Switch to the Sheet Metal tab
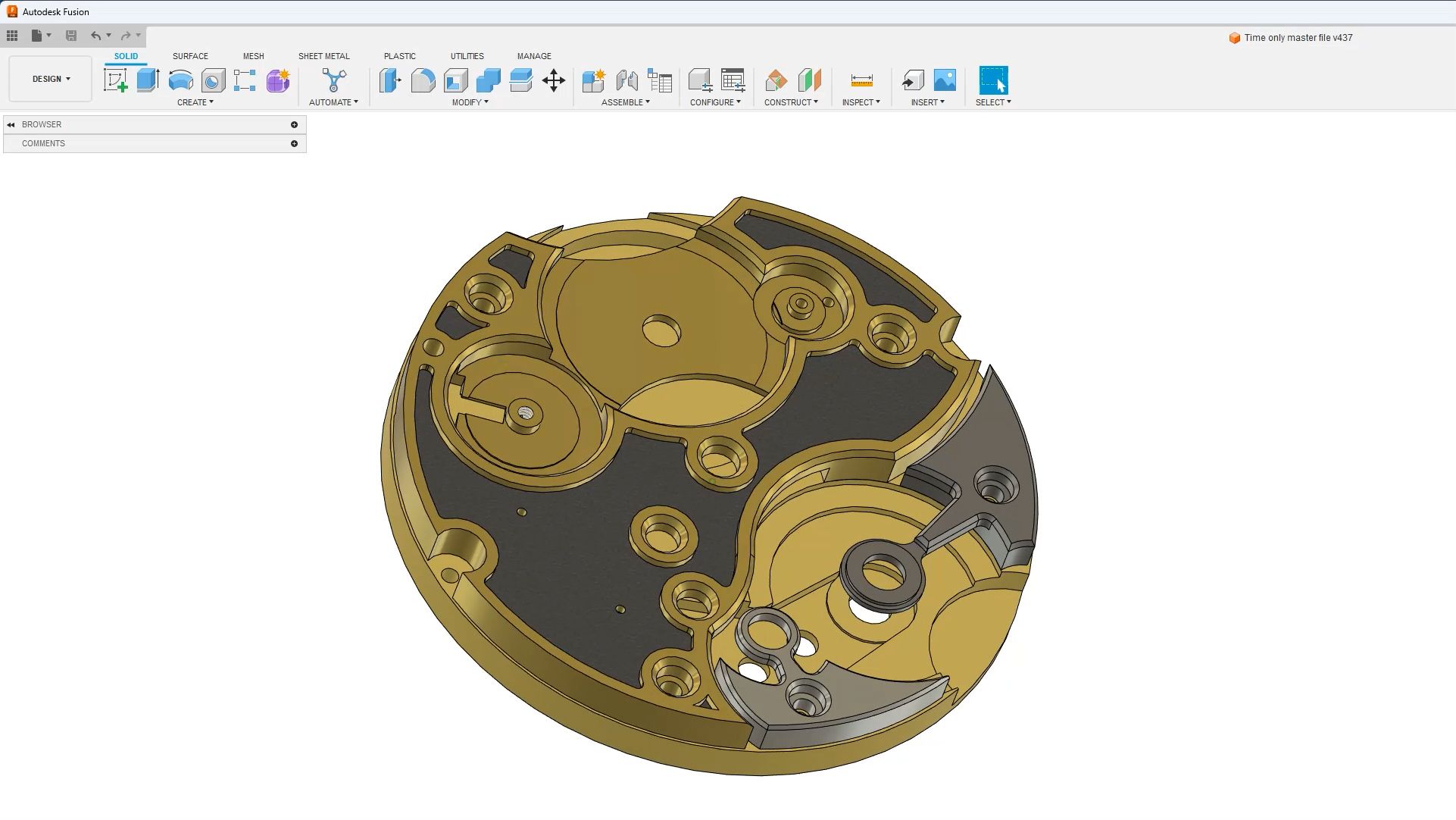The width and height of the screenshot is (1456, 820). (x=323, y=56)
